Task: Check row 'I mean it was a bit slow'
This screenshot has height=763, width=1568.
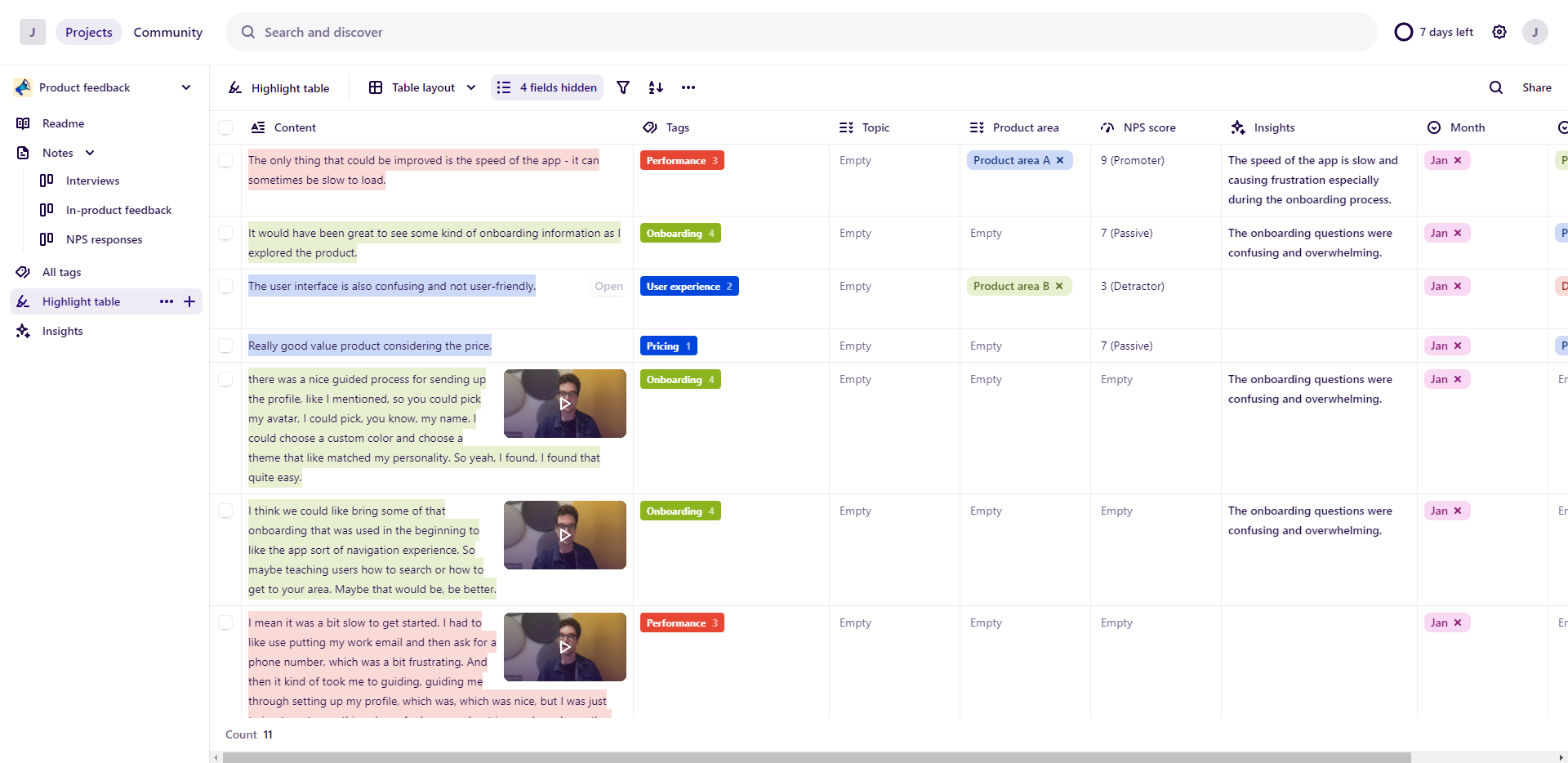Action: 225,622
